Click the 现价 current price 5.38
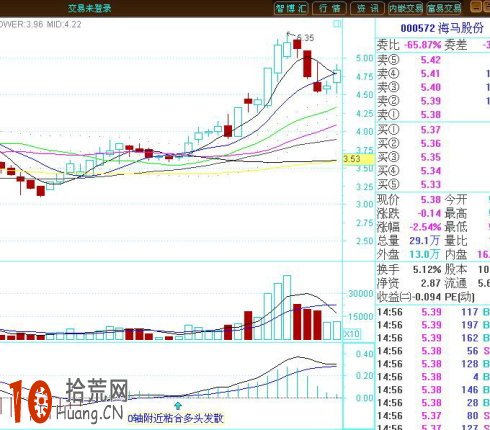This screenshot has width=490, height=430. coord(430,200)
